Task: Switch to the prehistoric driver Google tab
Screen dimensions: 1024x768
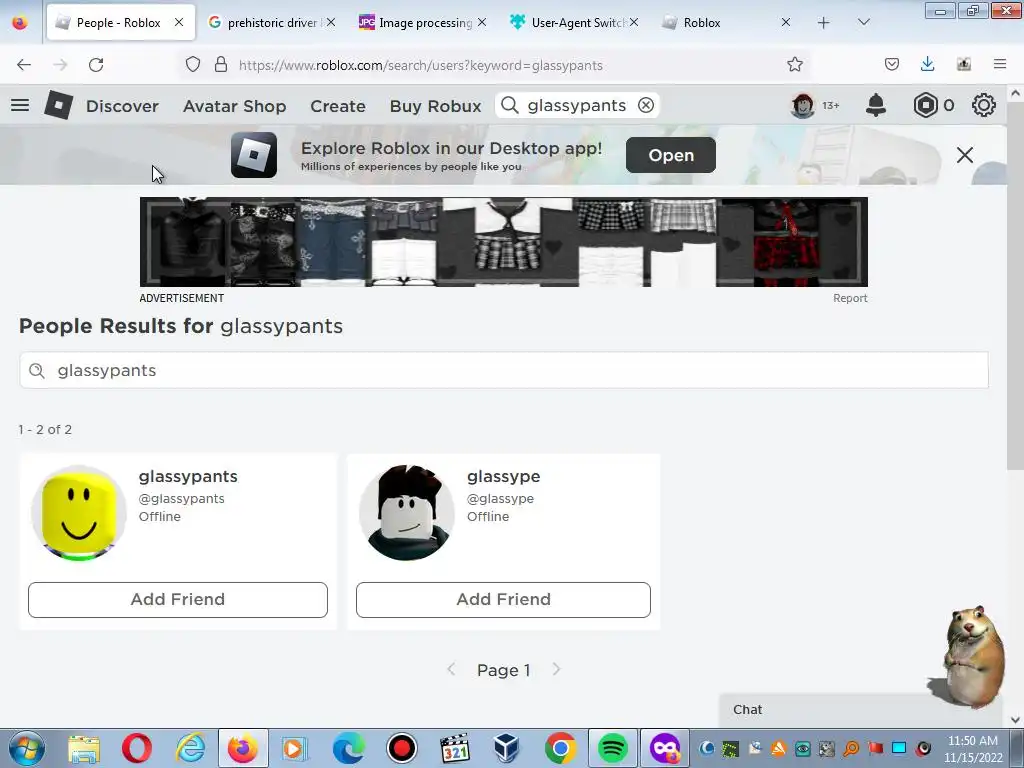Action: pos(271,22)
